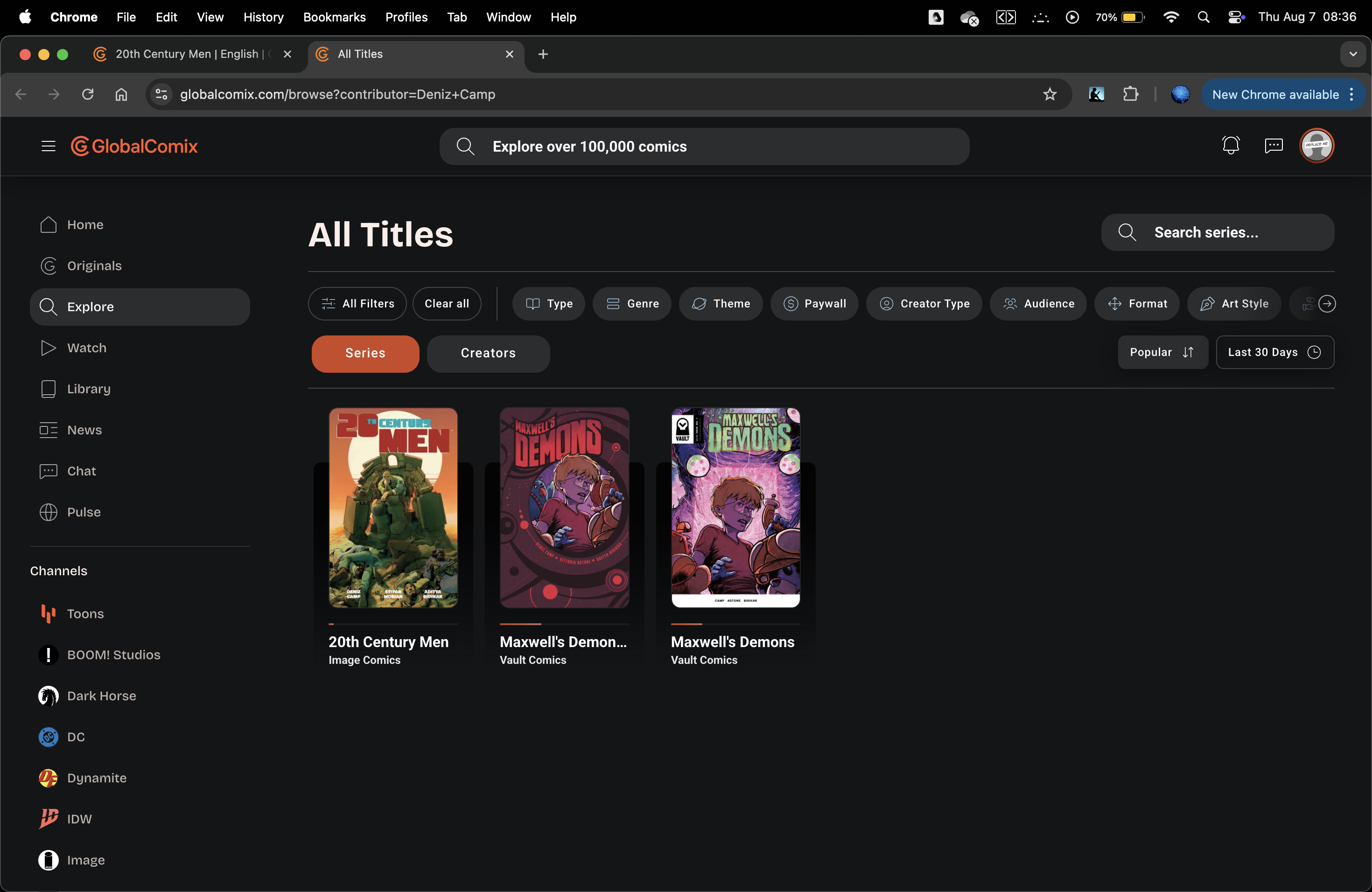The image size is (1372, 892).
Task: Click Clear all filters
Action: [x=447, y=304]
